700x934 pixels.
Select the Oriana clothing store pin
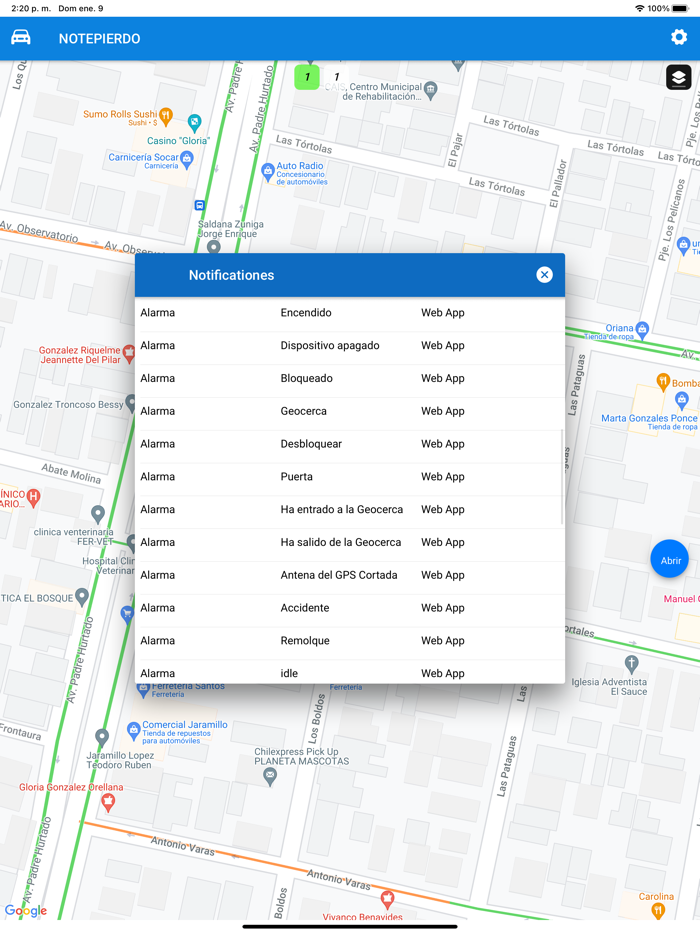pyautogui.click(x=642, y=329)
